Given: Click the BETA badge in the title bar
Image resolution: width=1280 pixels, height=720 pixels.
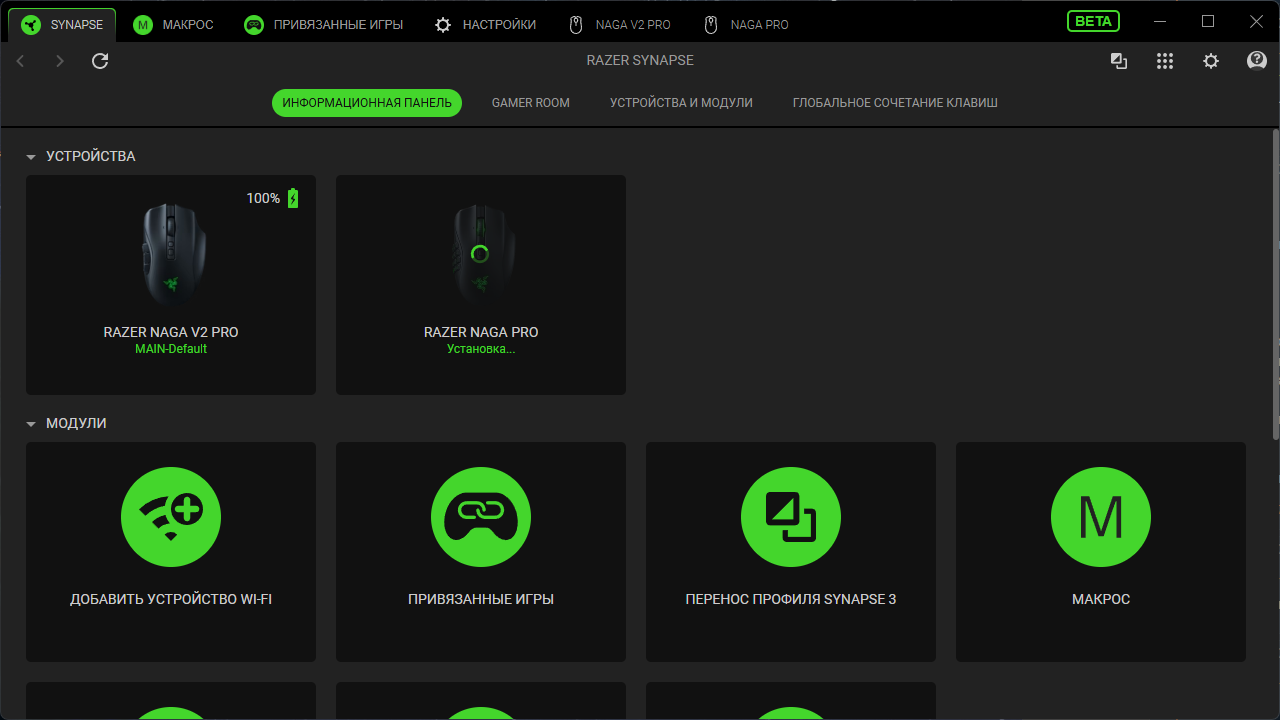Looking at the screenshot, I should (1094, 21).
